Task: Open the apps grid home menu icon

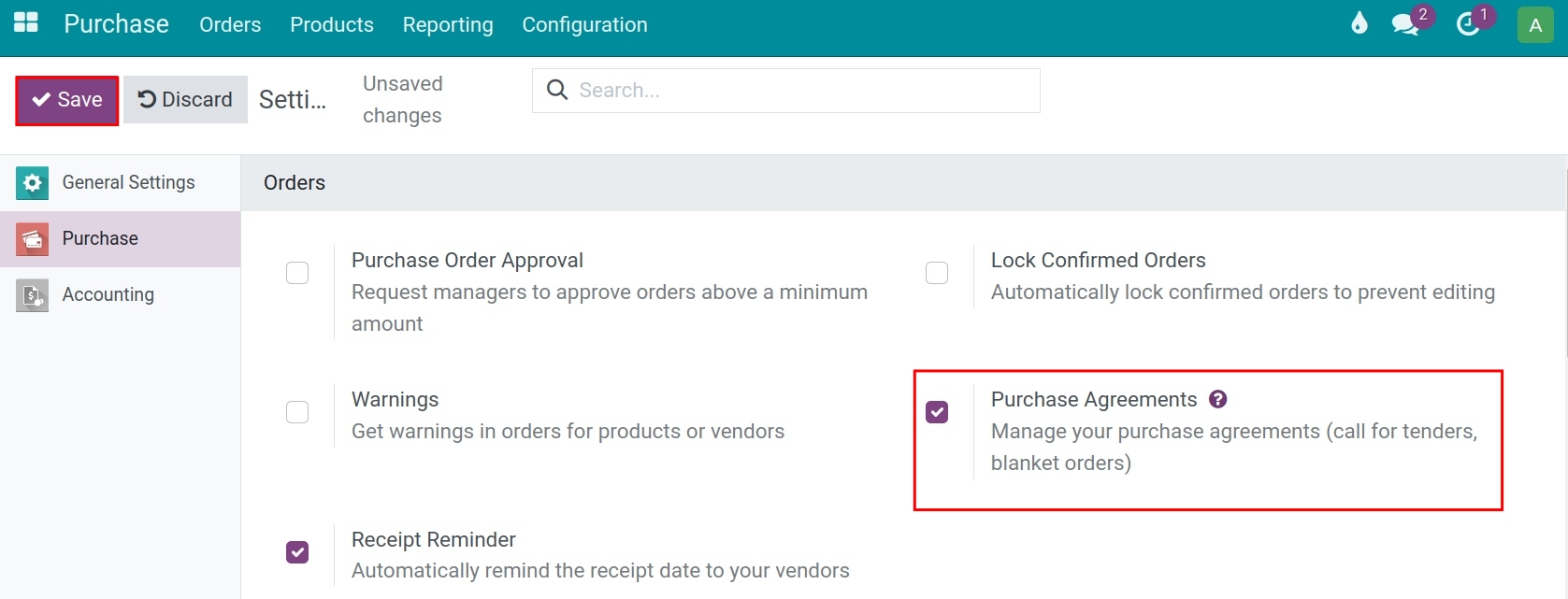Action: pyautogui.click(x=26, y=22)
